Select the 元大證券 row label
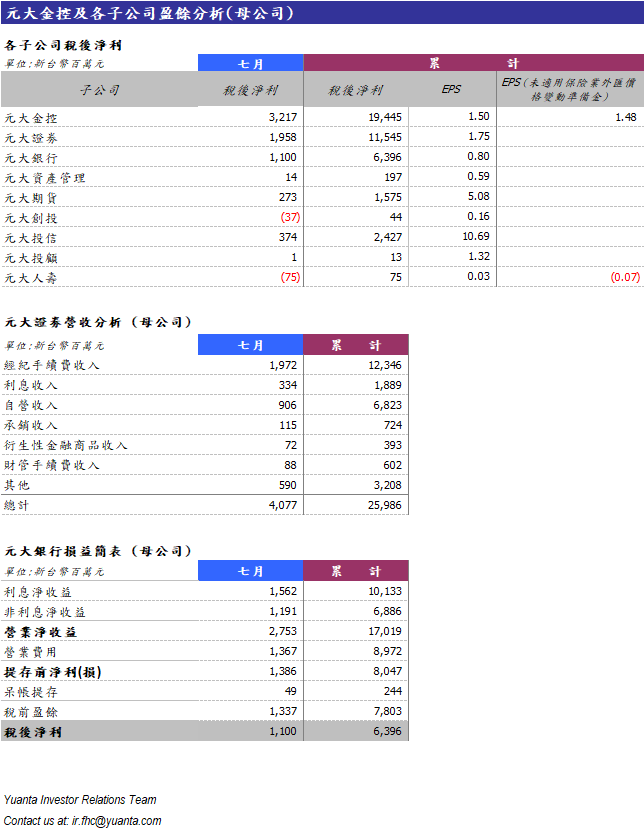This screenshot has width=644, height=831. [31, 138]
